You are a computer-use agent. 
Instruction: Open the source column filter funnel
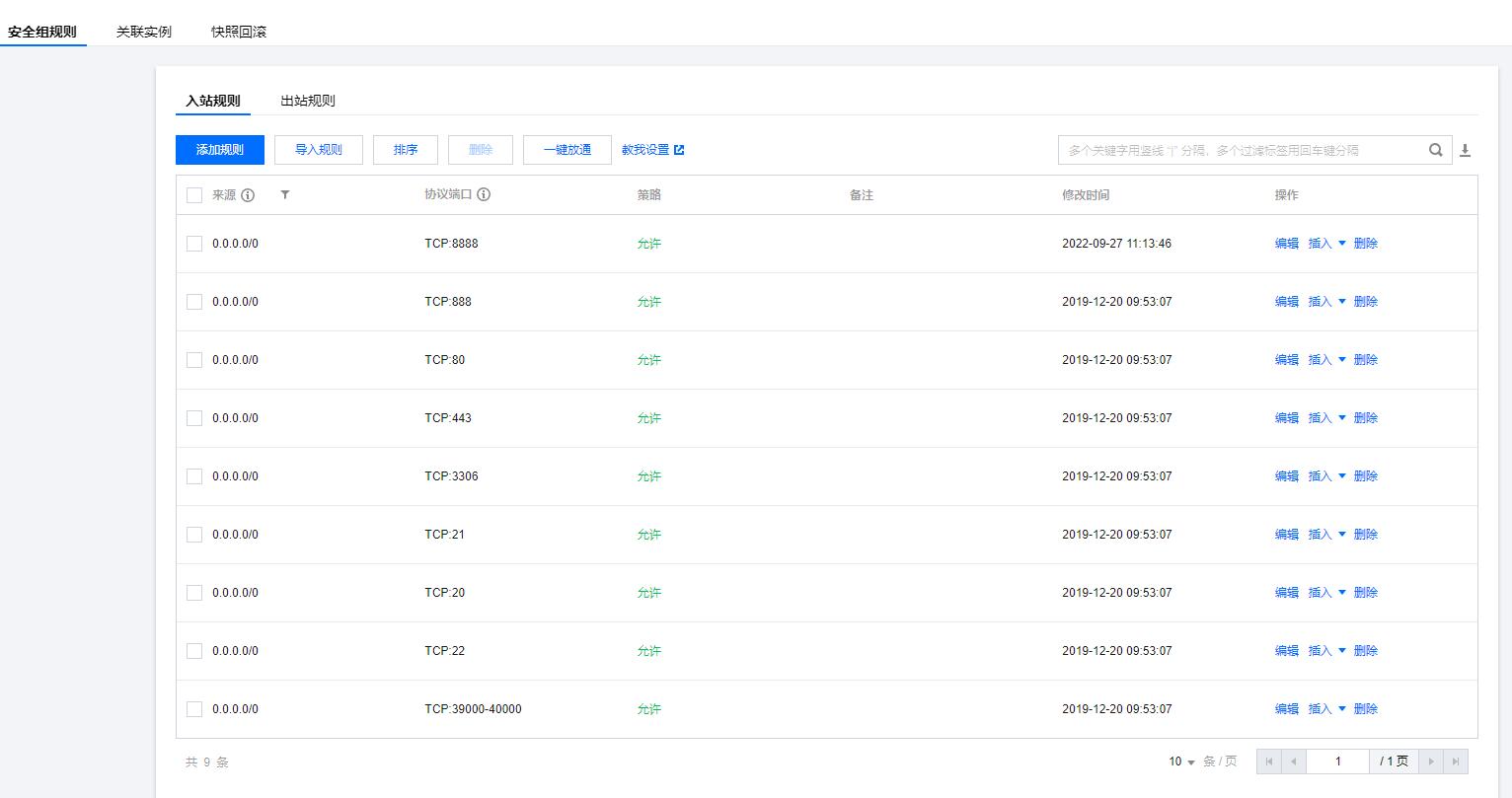coord(285,194)
